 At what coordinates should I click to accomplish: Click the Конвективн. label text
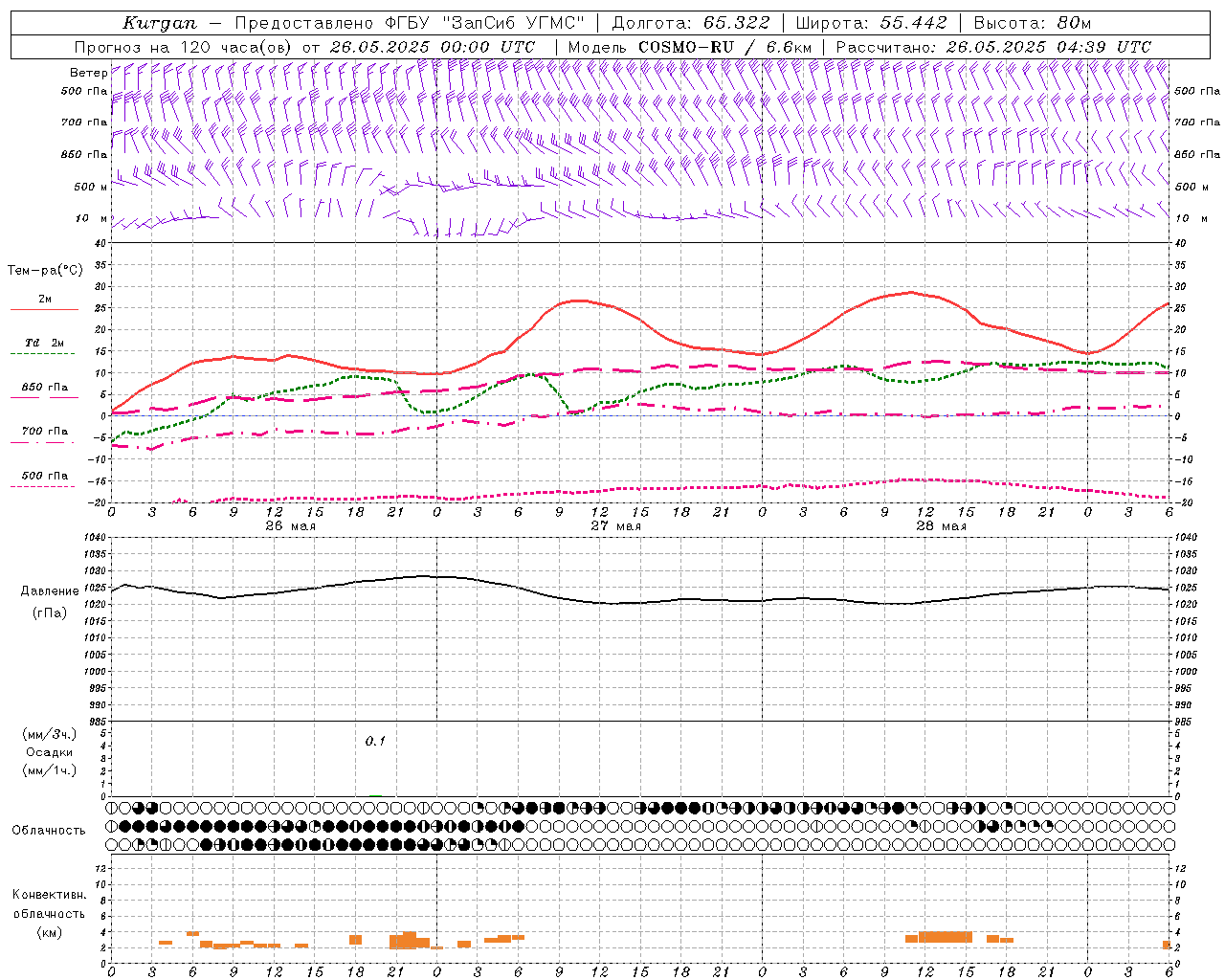49,895
